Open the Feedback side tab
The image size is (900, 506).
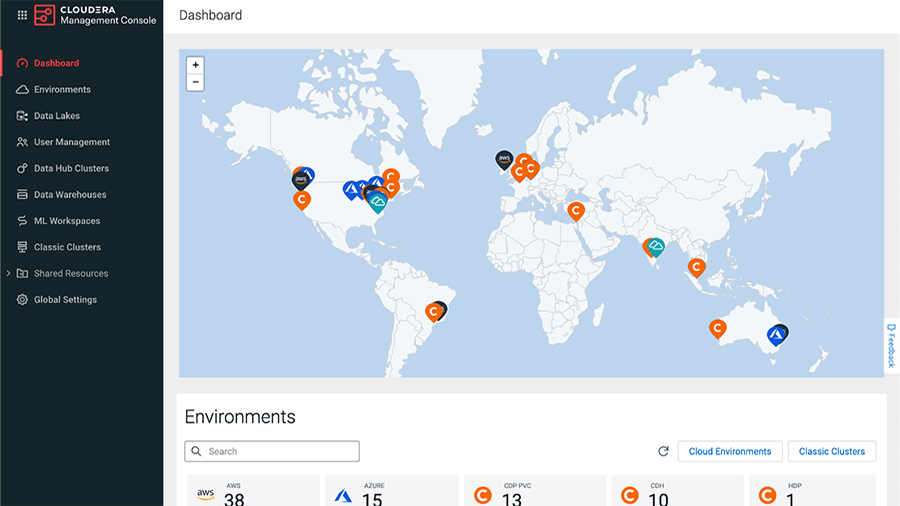891,346
